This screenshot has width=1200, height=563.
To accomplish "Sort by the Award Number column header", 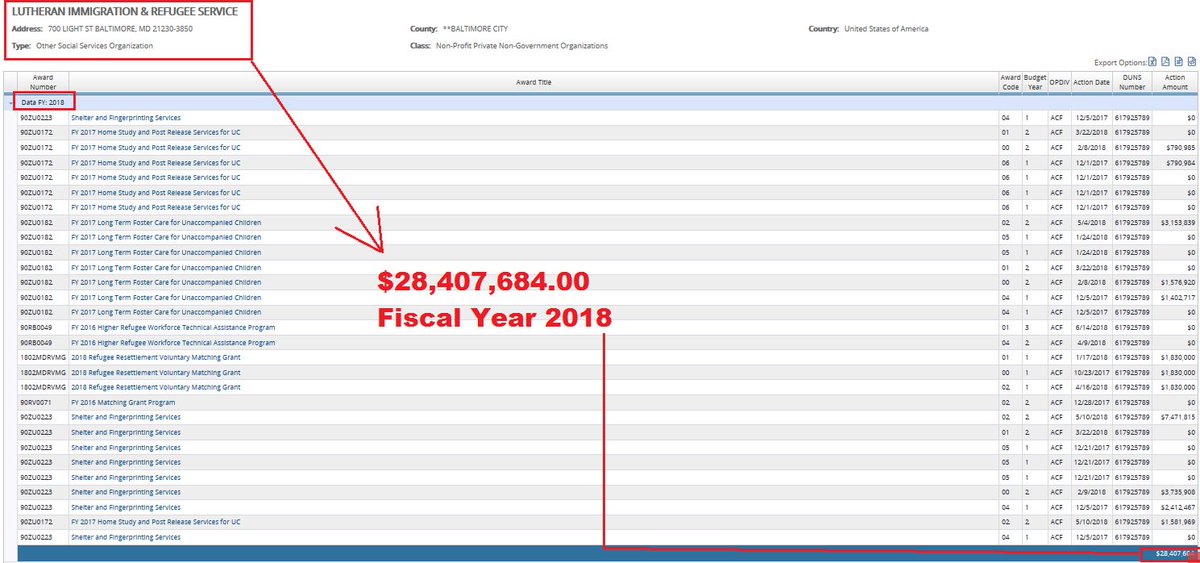I will [43, 82].
